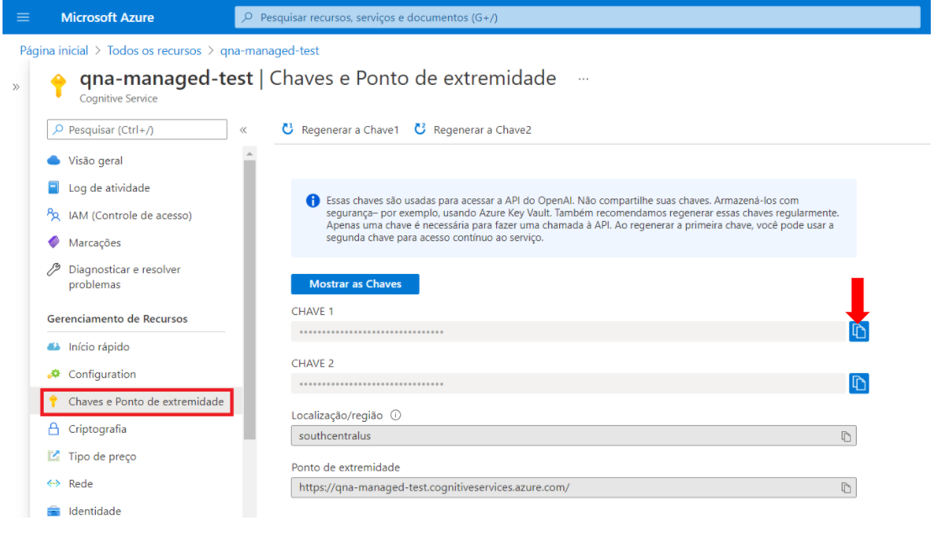The height and width of the screenshot is (542, 940).
Task: Click the large key resource icon in header
Action: (x=58, y=85)
